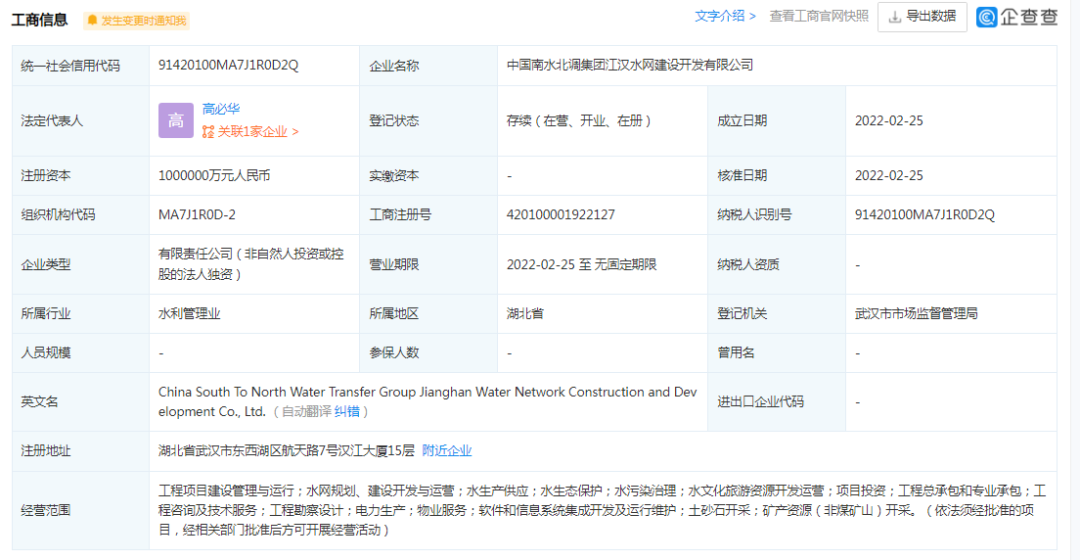Click the registered address text
The height and width of the screenshot is (560, 1080).
(x=286, y=451)
